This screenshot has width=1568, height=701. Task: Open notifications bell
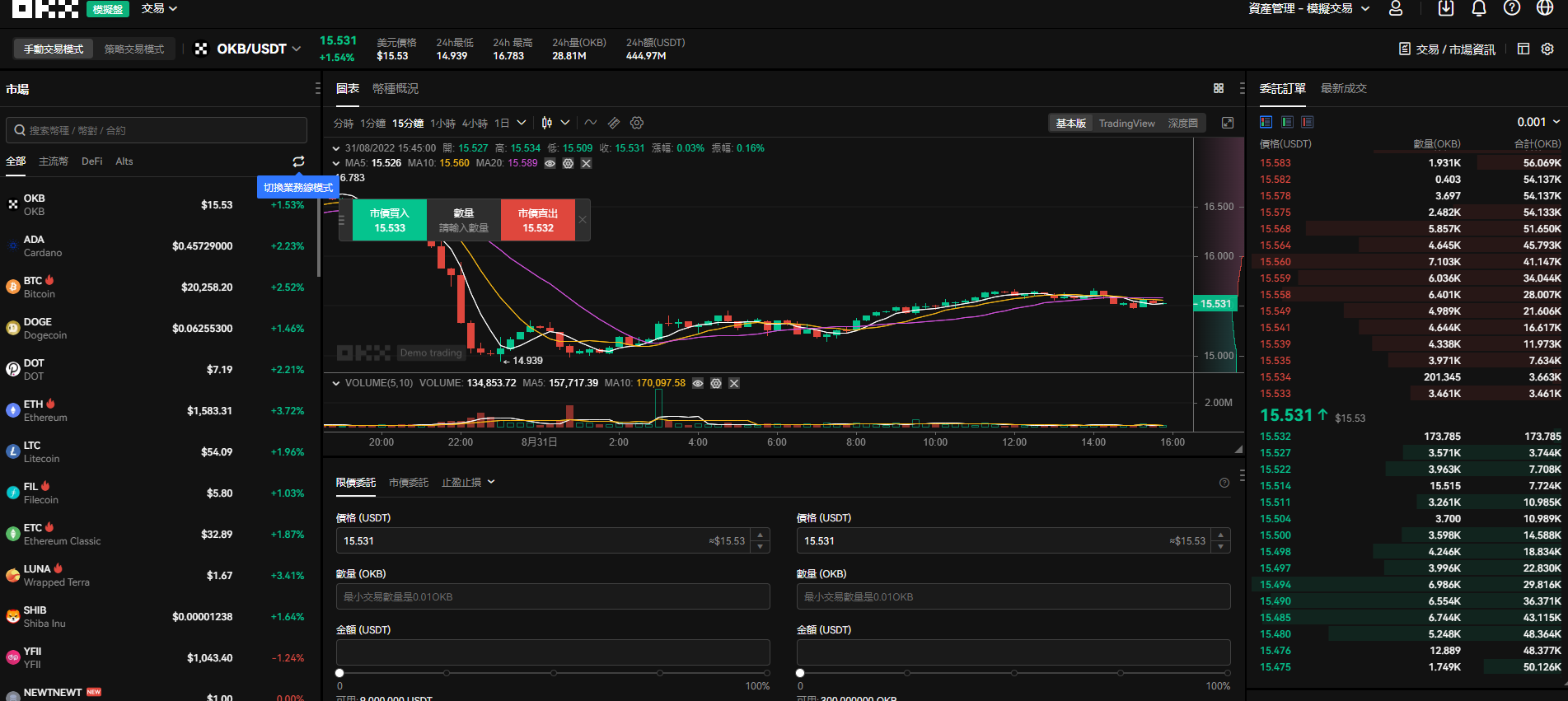click(1479, 8)
